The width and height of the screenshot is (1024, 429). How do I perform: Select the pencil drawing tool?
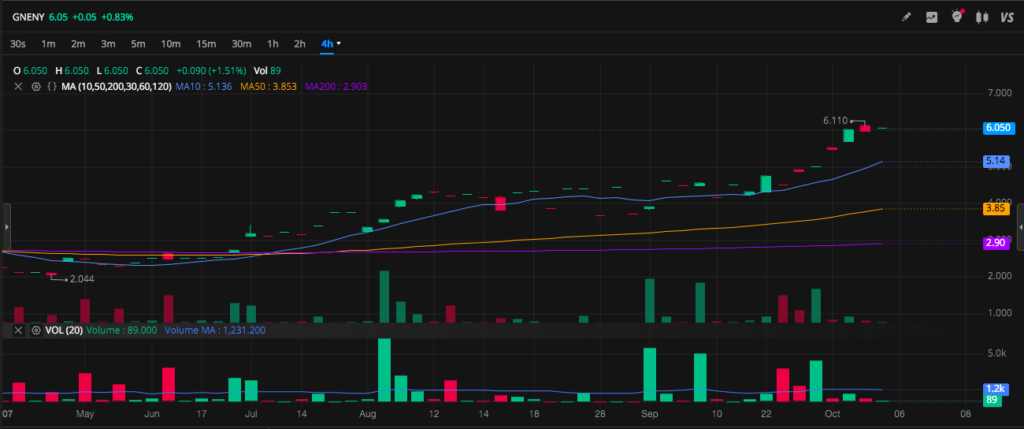(906, 17)
